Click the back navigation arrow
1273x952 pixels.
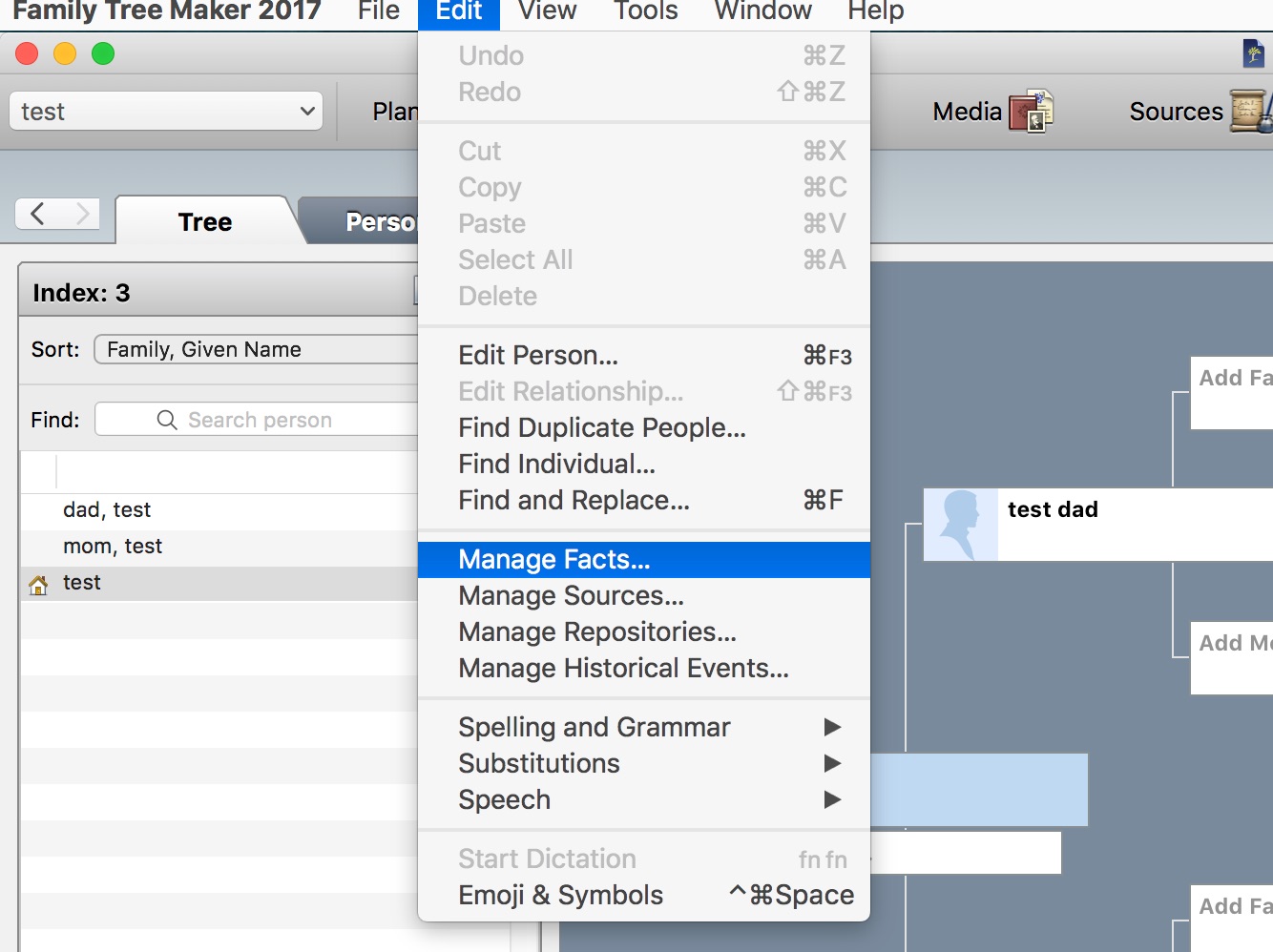[38, 214]
